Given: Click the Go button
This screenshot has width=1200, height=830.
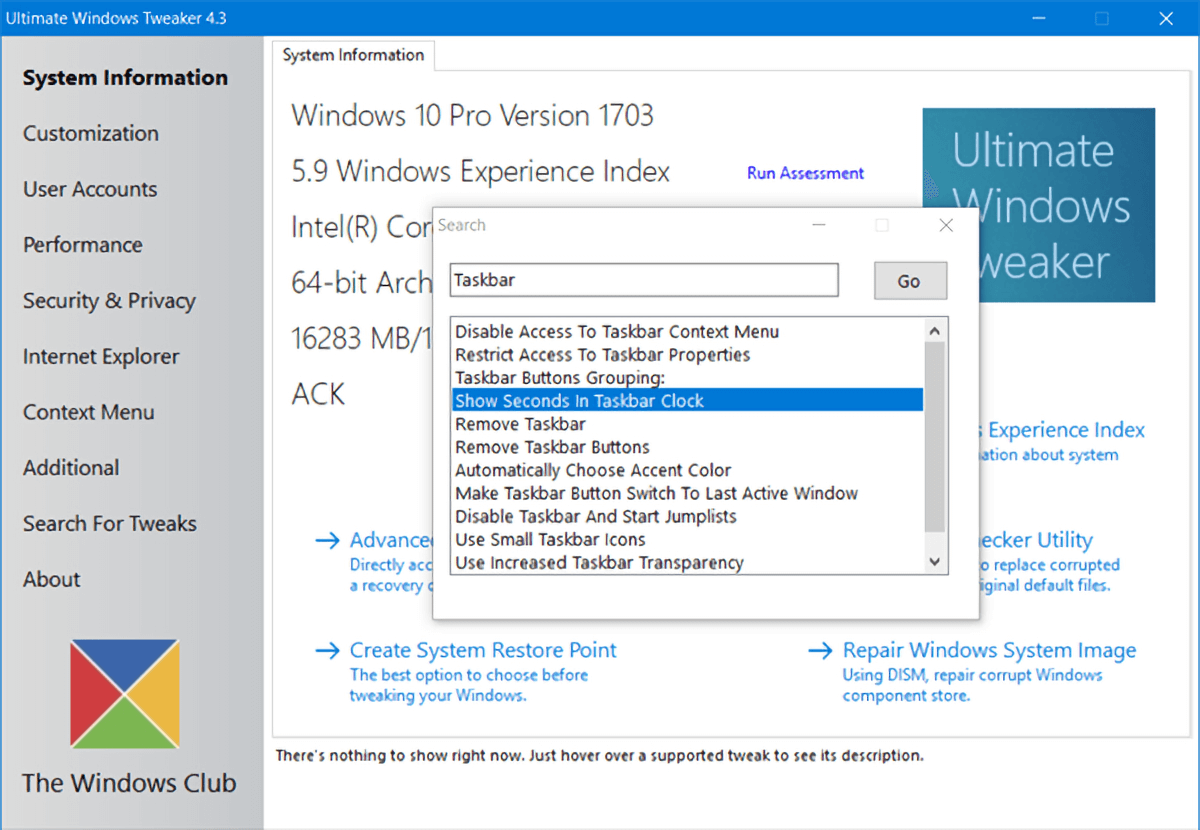Looking at the screenshot, I should (909, 281).
